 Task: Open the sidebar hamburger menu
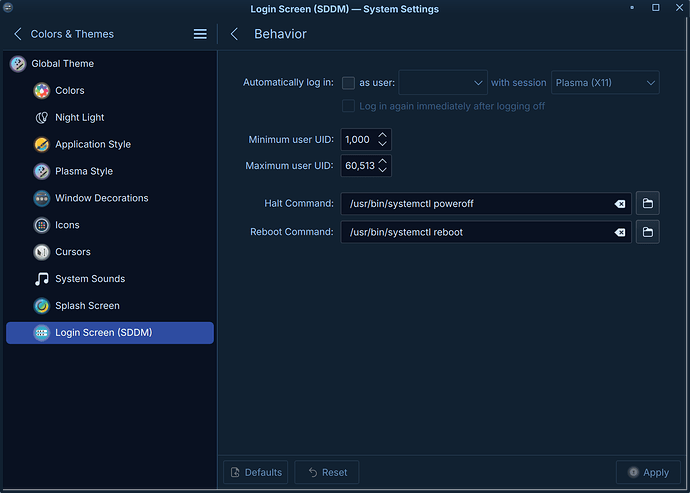pyautogui.click(x=200, y=34)
